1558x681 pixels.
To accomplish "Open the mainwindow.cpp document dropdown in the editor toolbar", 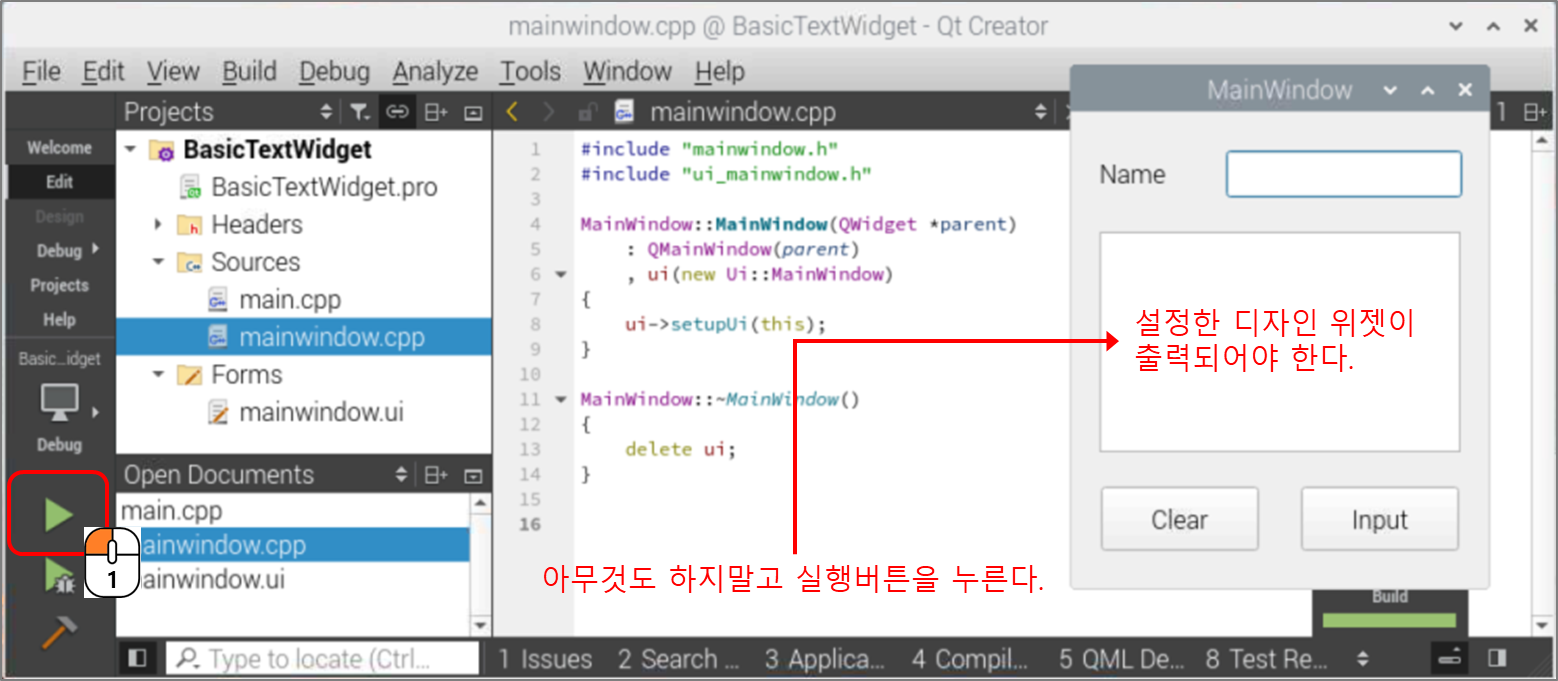I will [x=1041, y=112].
